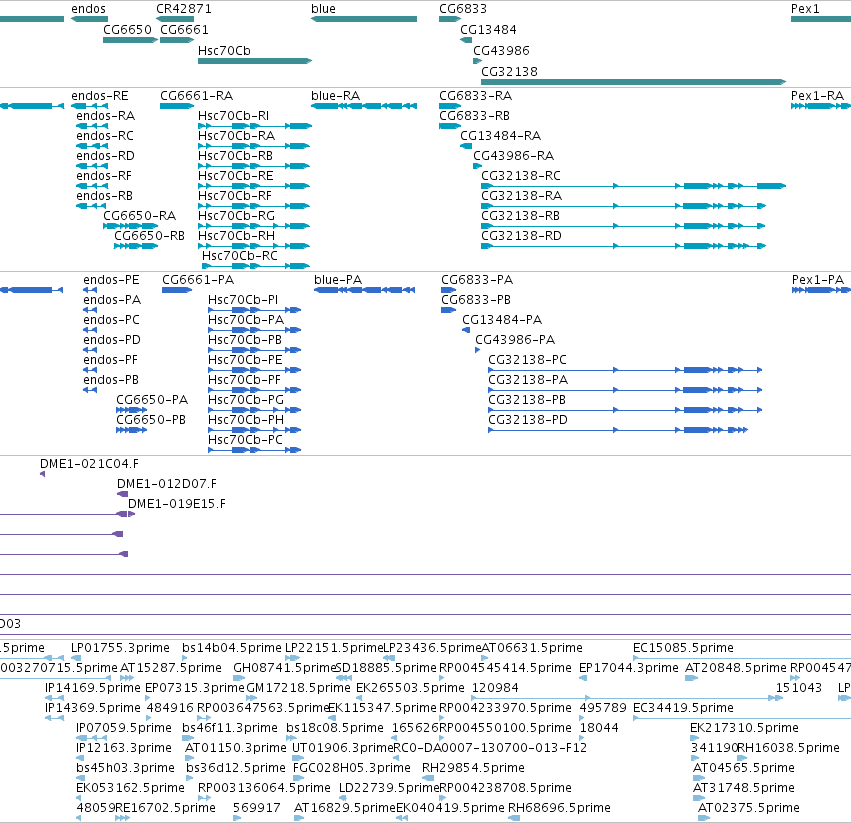Select the CG6833 gene label
This screenshot has height=823, width=851.
[x=463, y=9]
